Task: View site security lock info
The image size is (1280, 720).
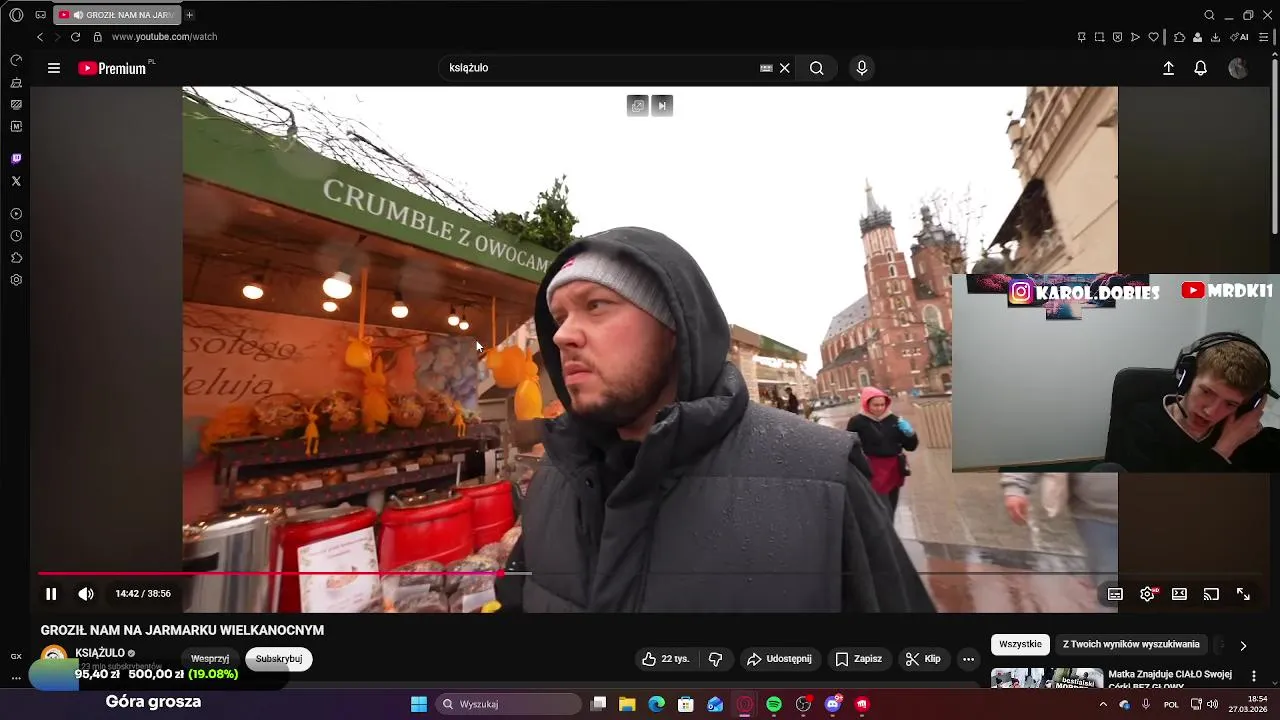Action: coord(97,37)
